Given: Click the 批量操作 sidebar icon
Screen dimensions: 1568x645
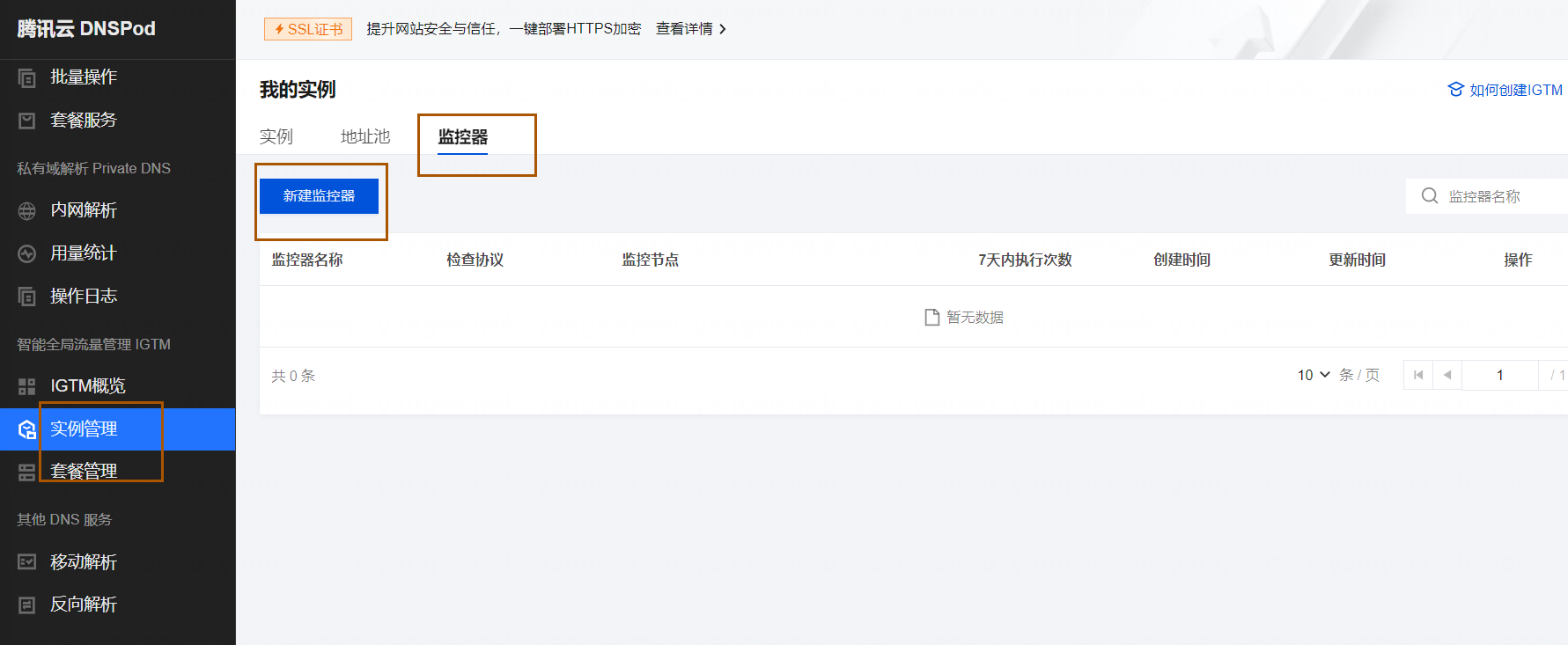Looking at the screenshot, I should pos(27,77).
